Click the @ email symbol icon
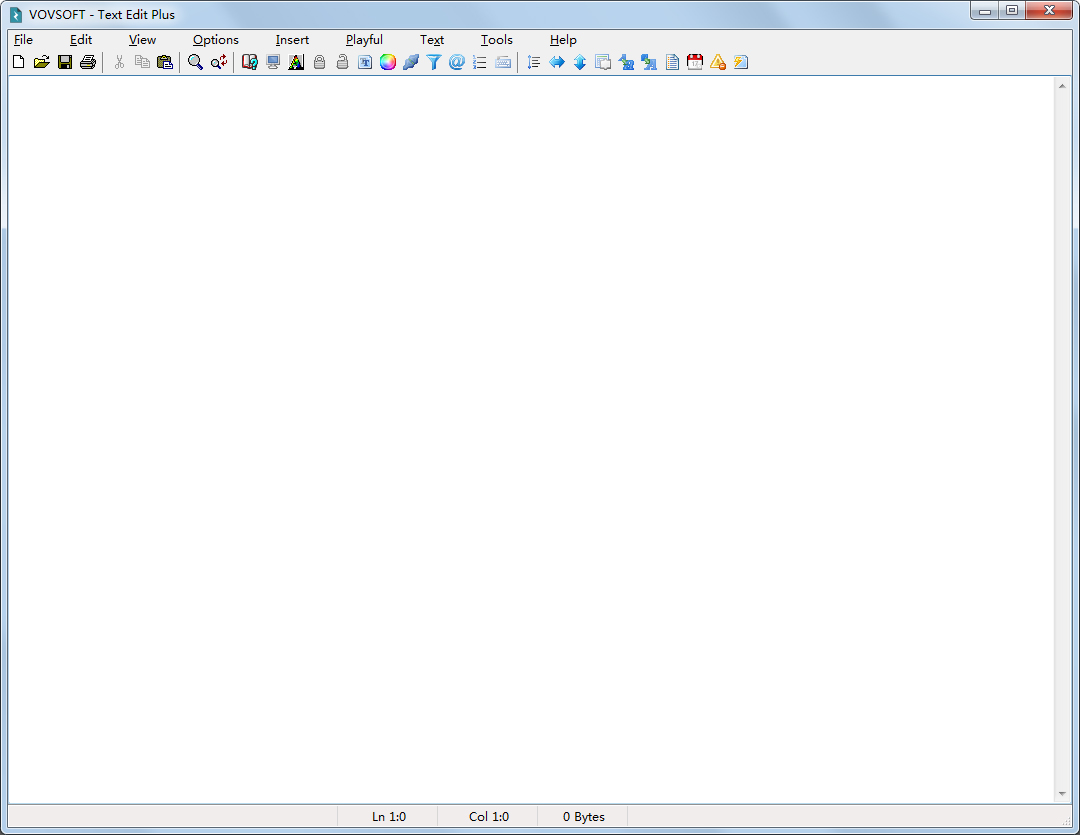1080x835 pixels. pos(457,62)
